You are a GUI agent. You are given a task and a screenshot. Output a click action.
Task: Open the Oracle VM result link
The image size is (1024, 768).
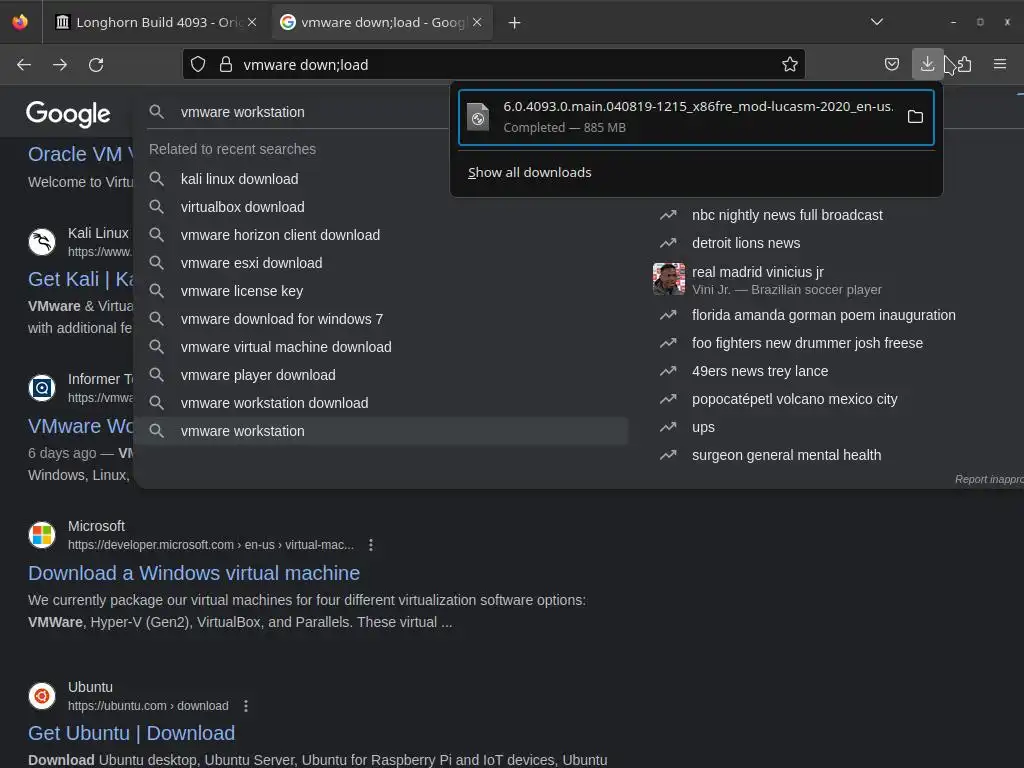pyautogui.click(x=80, y=154)
